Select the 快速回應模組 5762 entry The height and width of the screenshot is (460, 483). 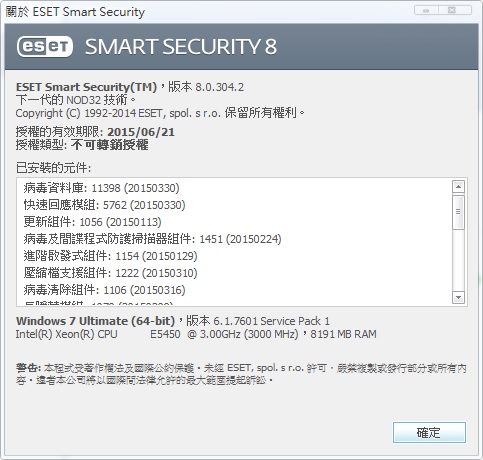point(104,205)
